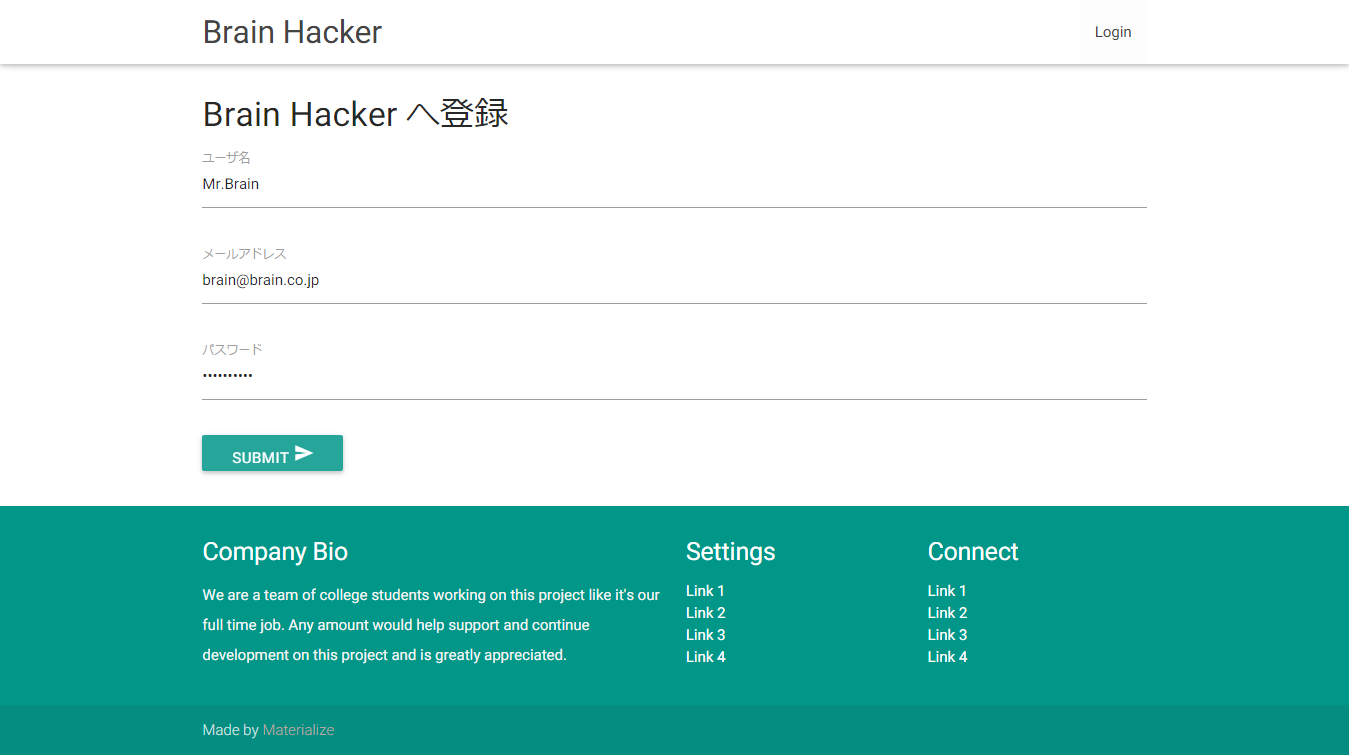Click the Company Bio heading

pos(275,552)
